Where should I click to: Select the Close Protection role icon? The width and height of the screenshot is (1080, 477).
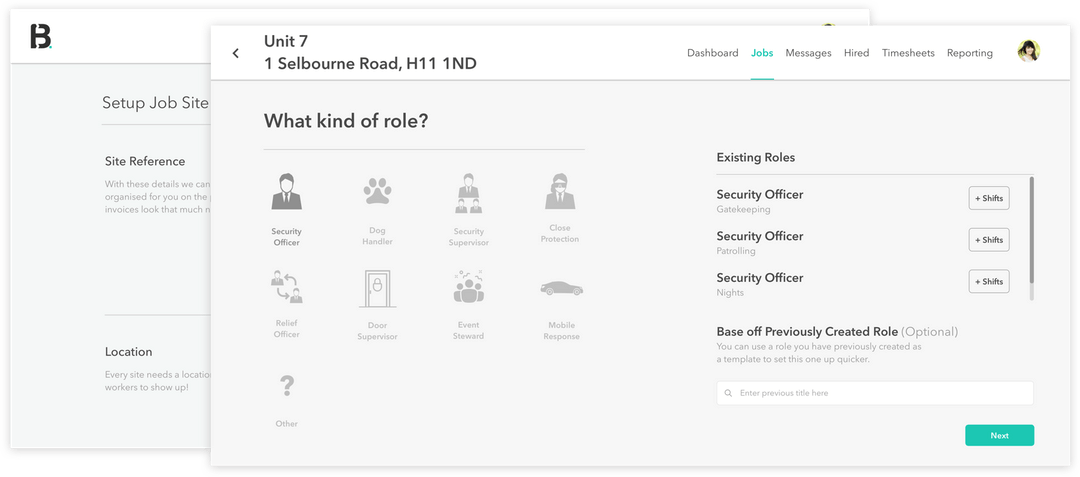click(557, 191)
